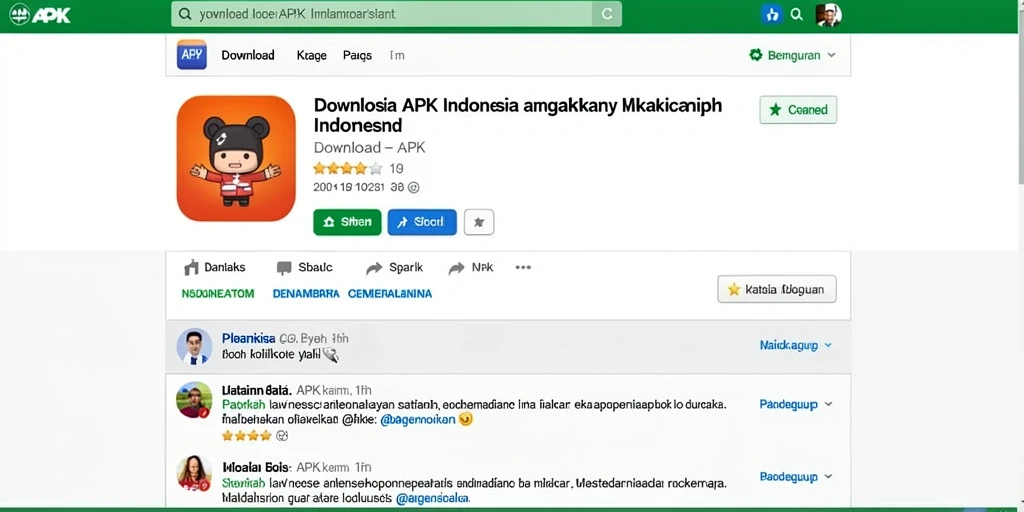Open the user profile avatar in header
The image size is (1024, 512).
point(829,14)
